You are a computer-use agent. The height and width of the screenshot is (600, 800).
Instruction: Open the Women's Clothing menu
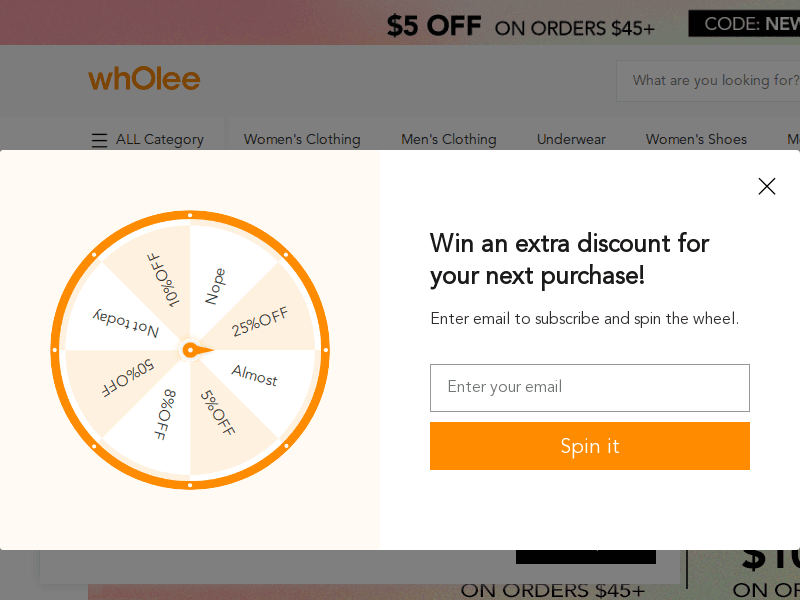coord(302,140)
